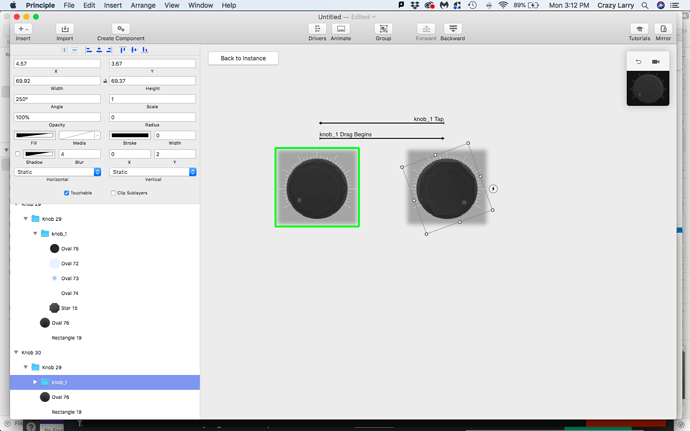Open the Horizontal Static dropdown
The height and width of the screenshot is (431, 690).
(58, 172)
